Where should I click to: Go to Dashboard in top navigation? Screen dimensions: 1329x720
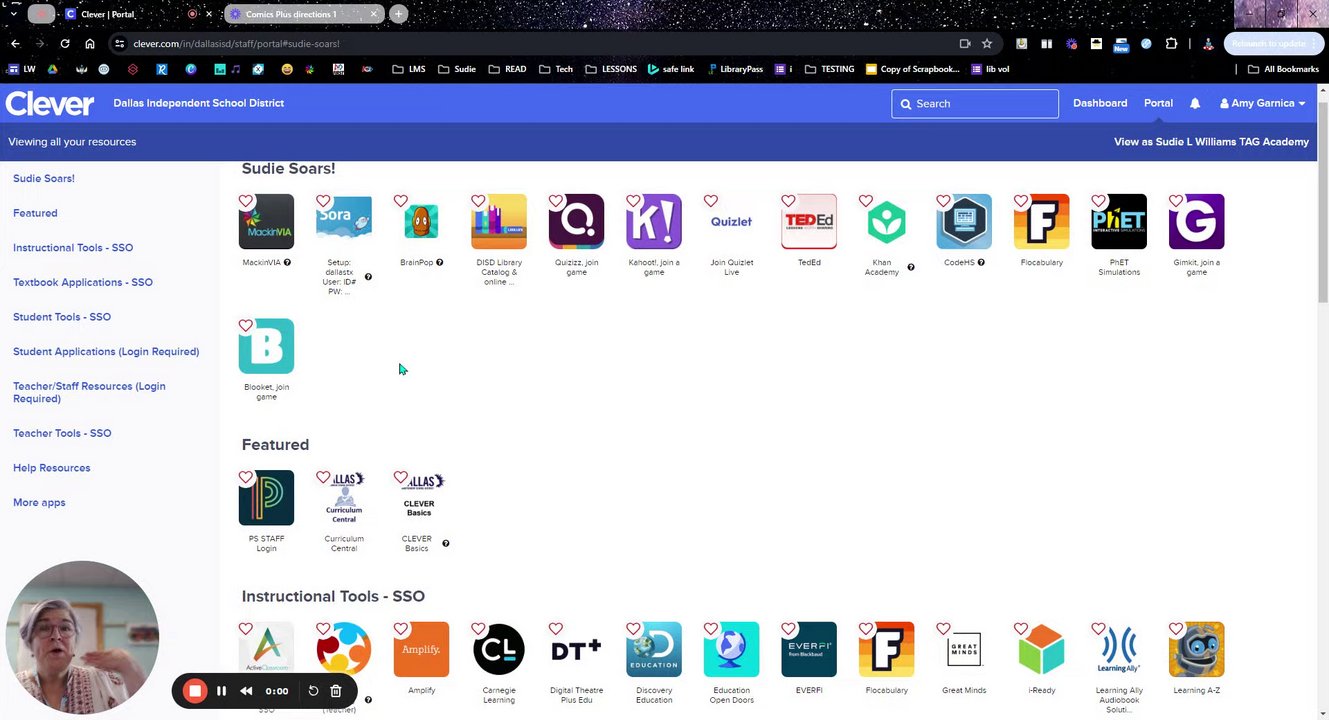[1100, 103]
